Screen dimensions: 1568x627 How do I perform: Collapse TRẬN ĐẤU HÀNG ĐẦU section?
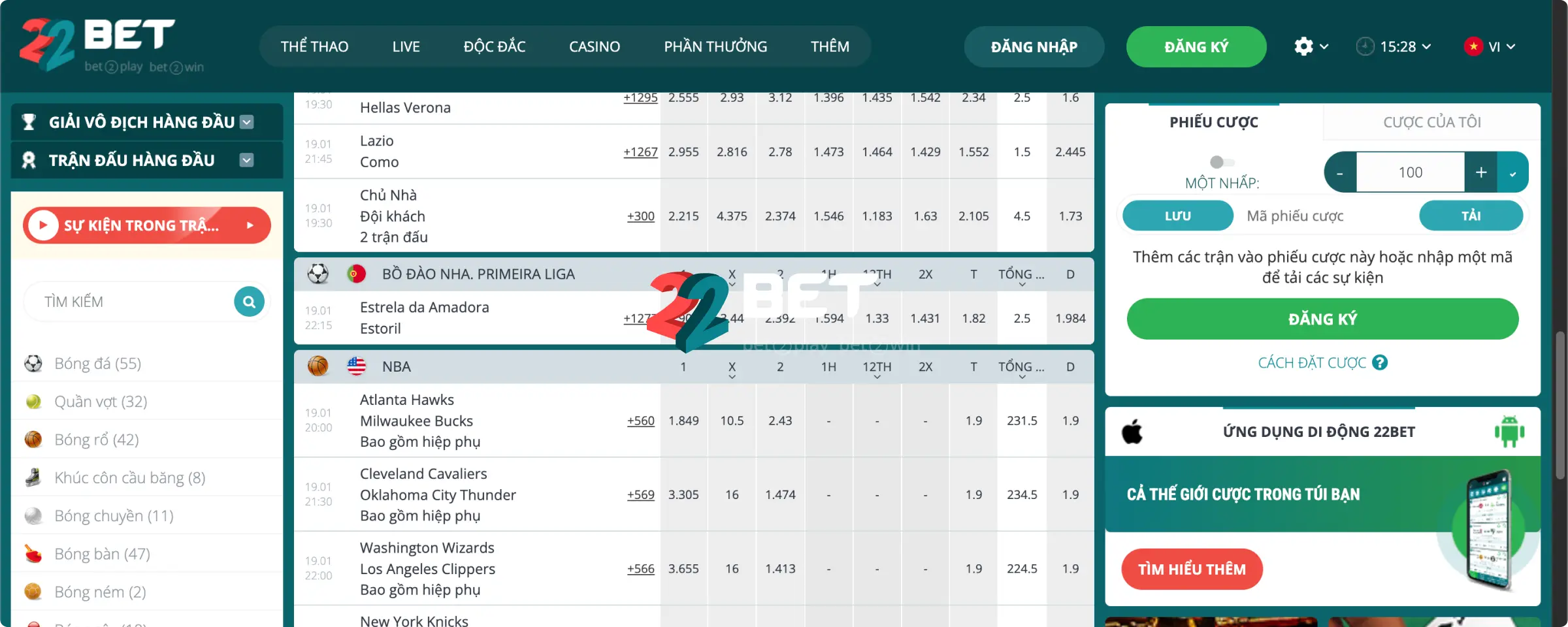pos(246,160)
